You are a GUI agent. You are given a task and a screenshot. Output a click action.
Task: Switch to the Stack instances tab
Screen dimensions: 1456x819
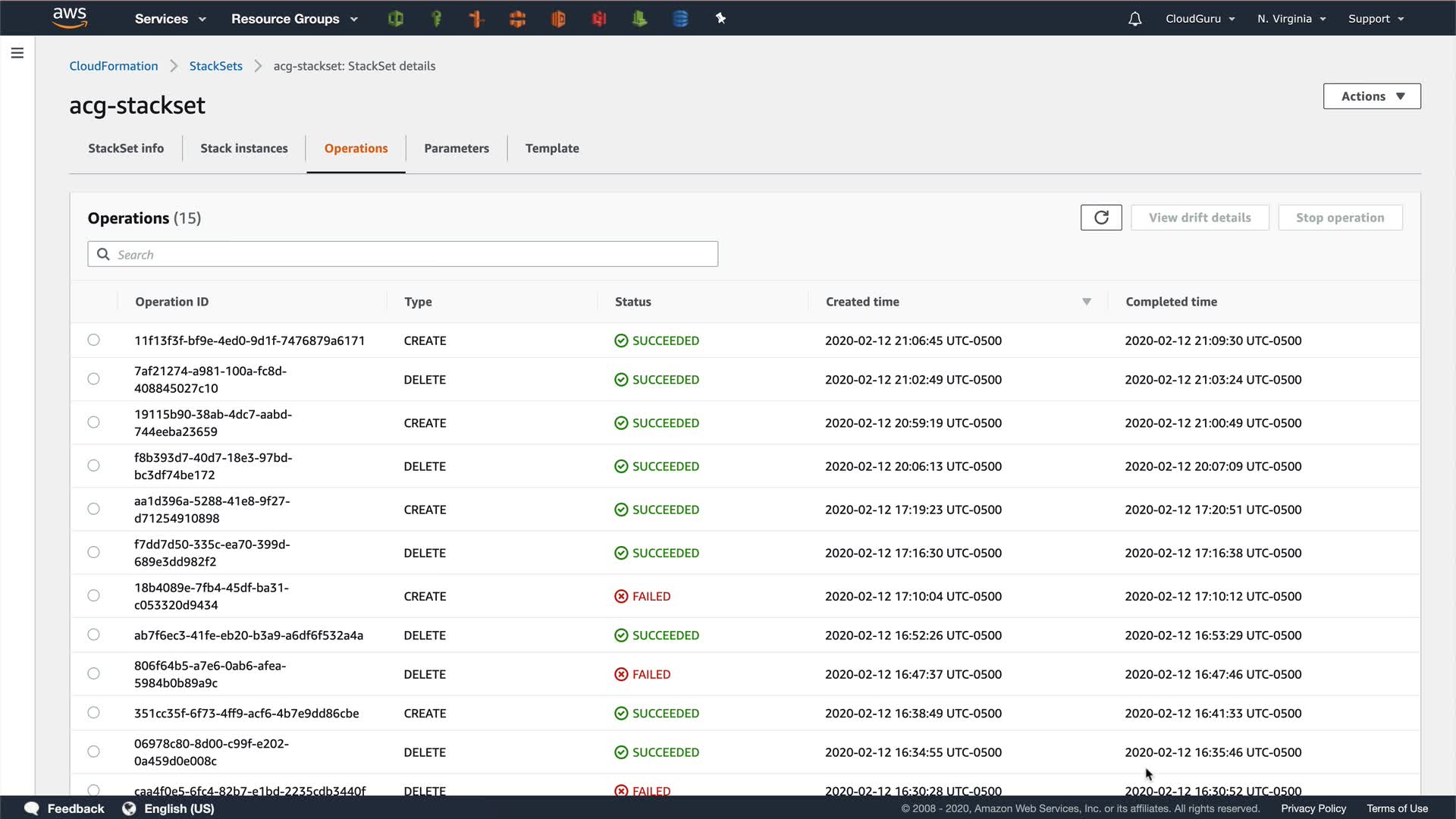click(243, 149)
